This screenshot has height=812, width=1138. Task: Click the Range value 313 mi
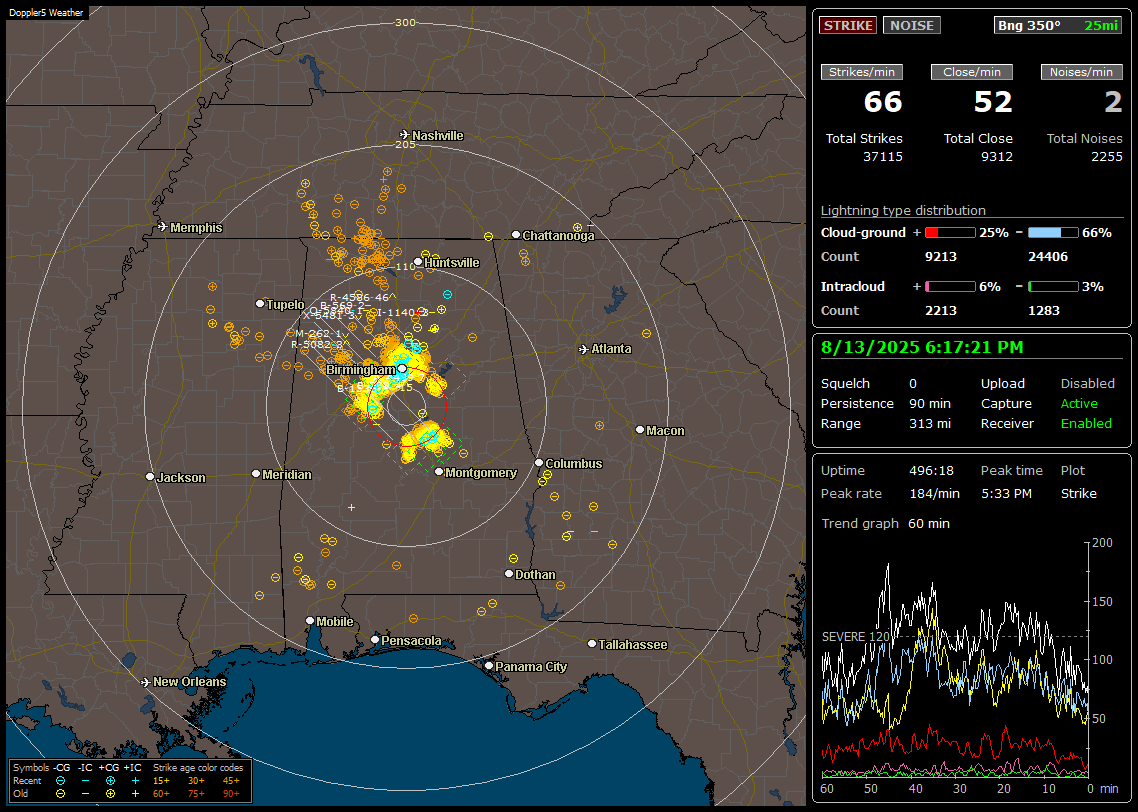tap(930, 424)
